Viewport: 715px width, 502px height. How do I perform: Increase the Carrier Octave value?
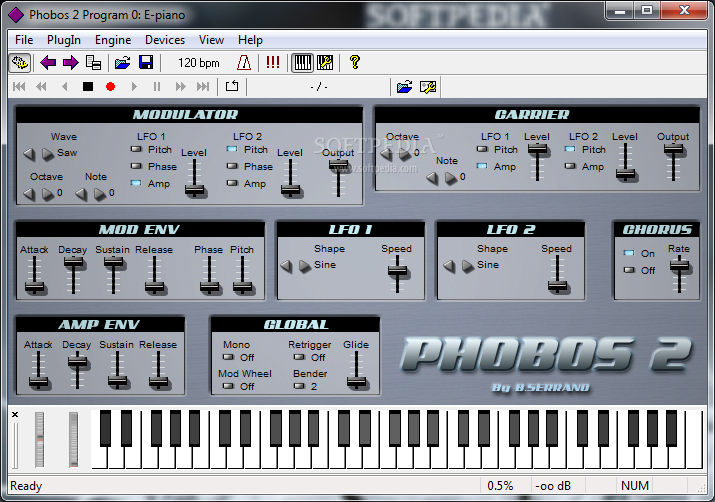point(405,154)
